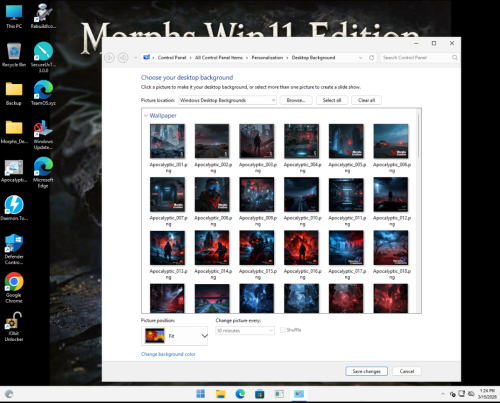Screen dimensions: 500x403
Task: Click the Save changes button
Action: coord(366,371)
